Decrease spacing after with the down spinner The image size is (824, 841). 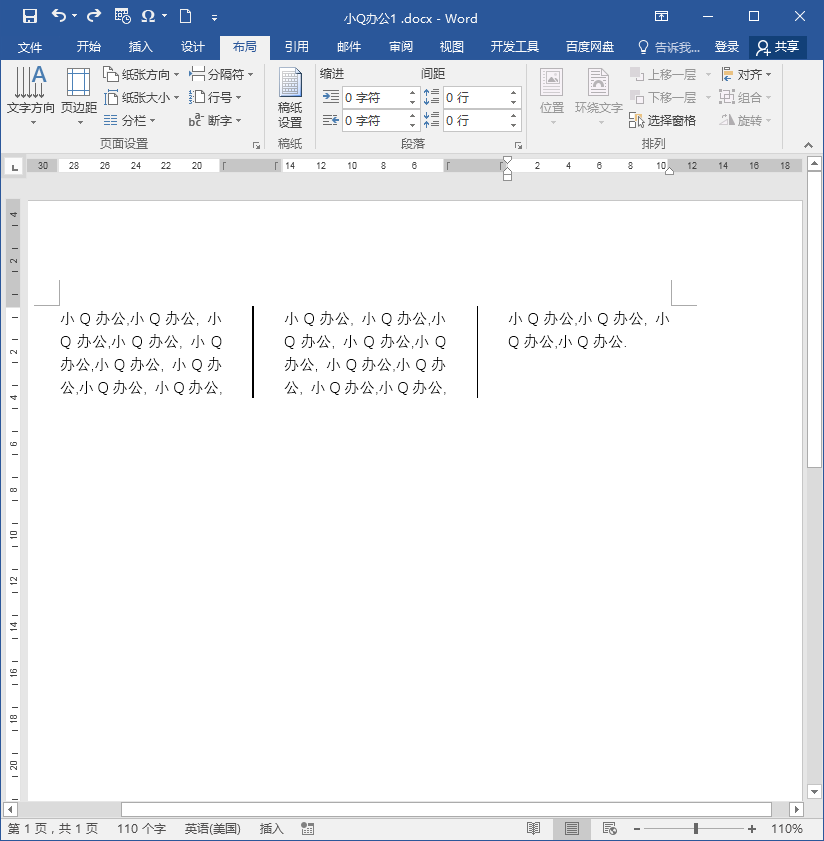click(x=513, y=126)
